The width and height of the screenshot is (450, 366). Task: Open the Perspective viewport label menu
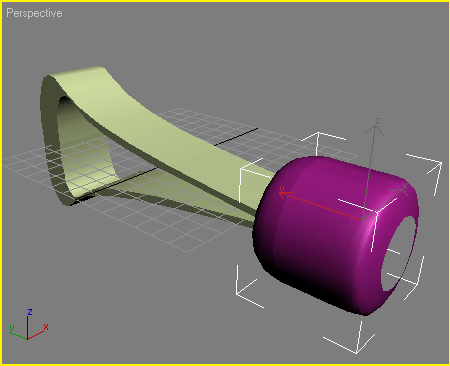click(x=34, y=13)
